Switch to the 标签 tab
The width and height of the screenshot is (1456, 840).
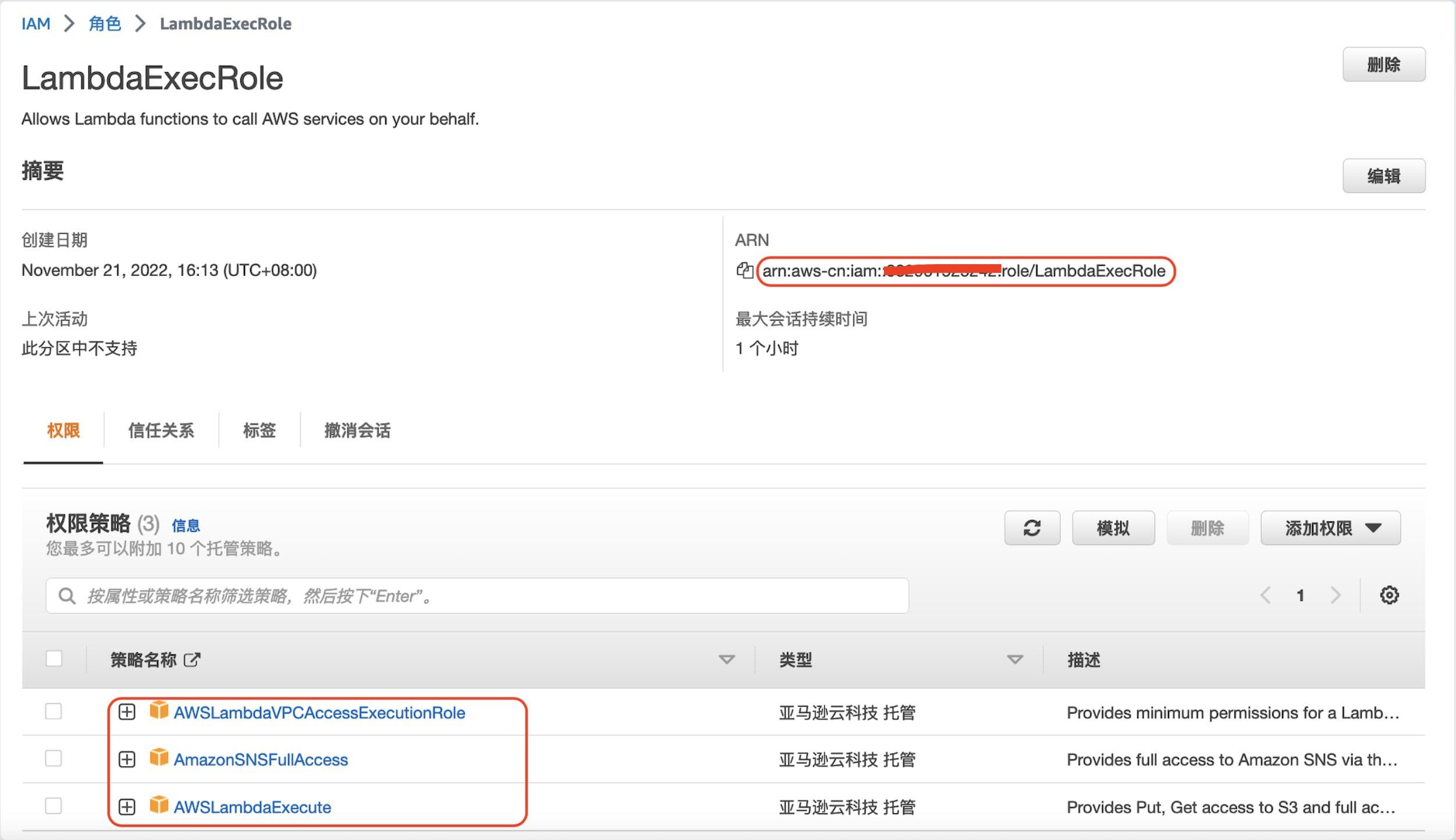click(260, 430)
